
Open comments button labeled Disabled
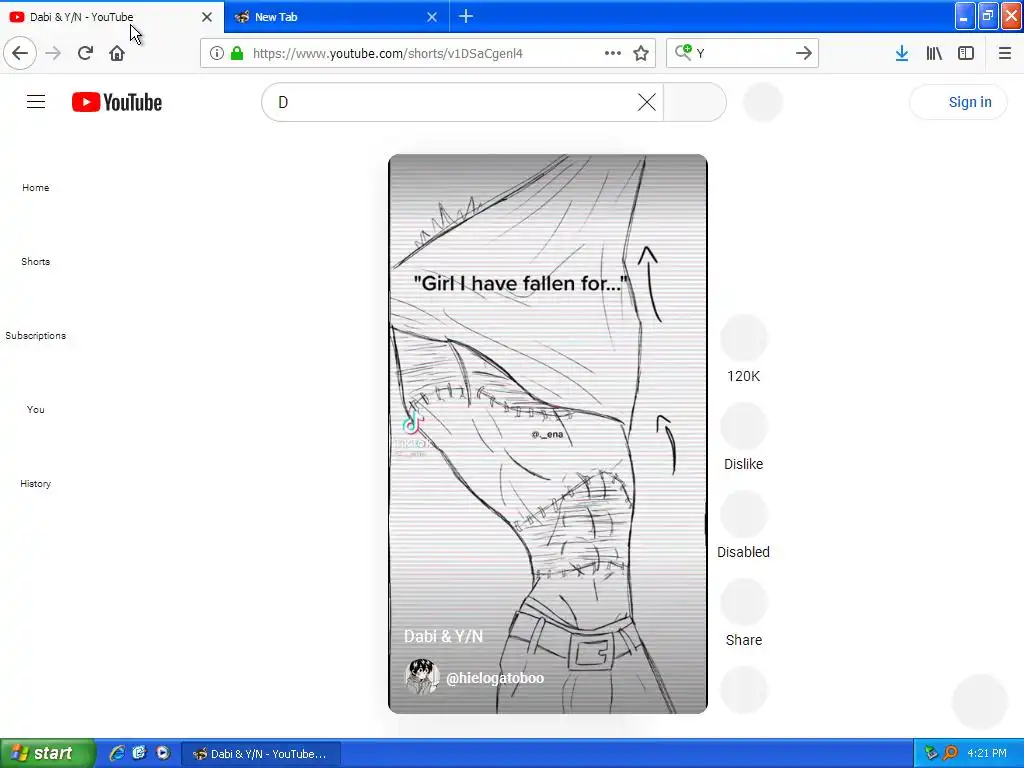click(743, 514)
